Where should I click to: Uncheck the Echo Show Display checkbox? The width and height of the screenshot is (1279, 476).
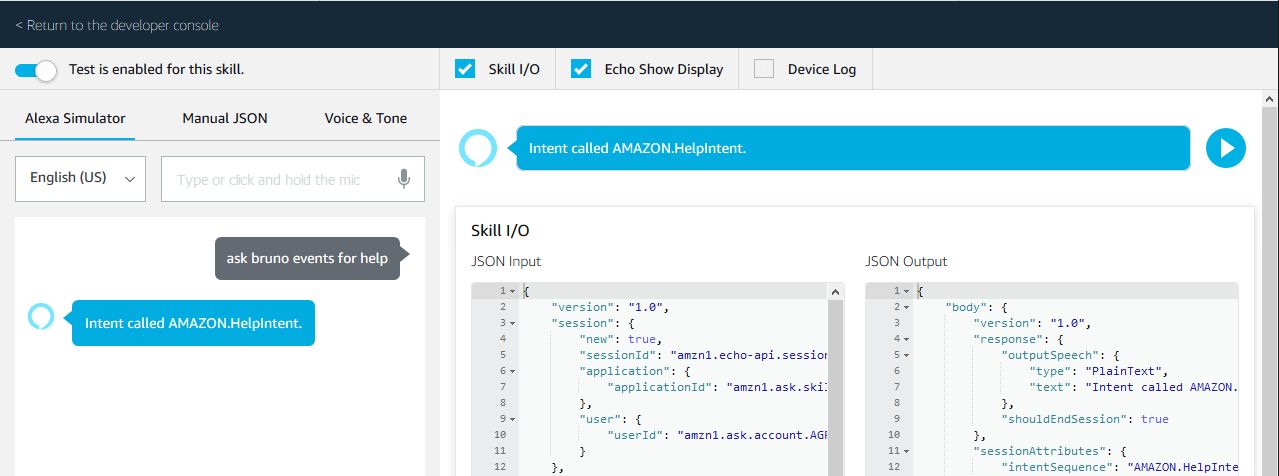coord(581,69)
